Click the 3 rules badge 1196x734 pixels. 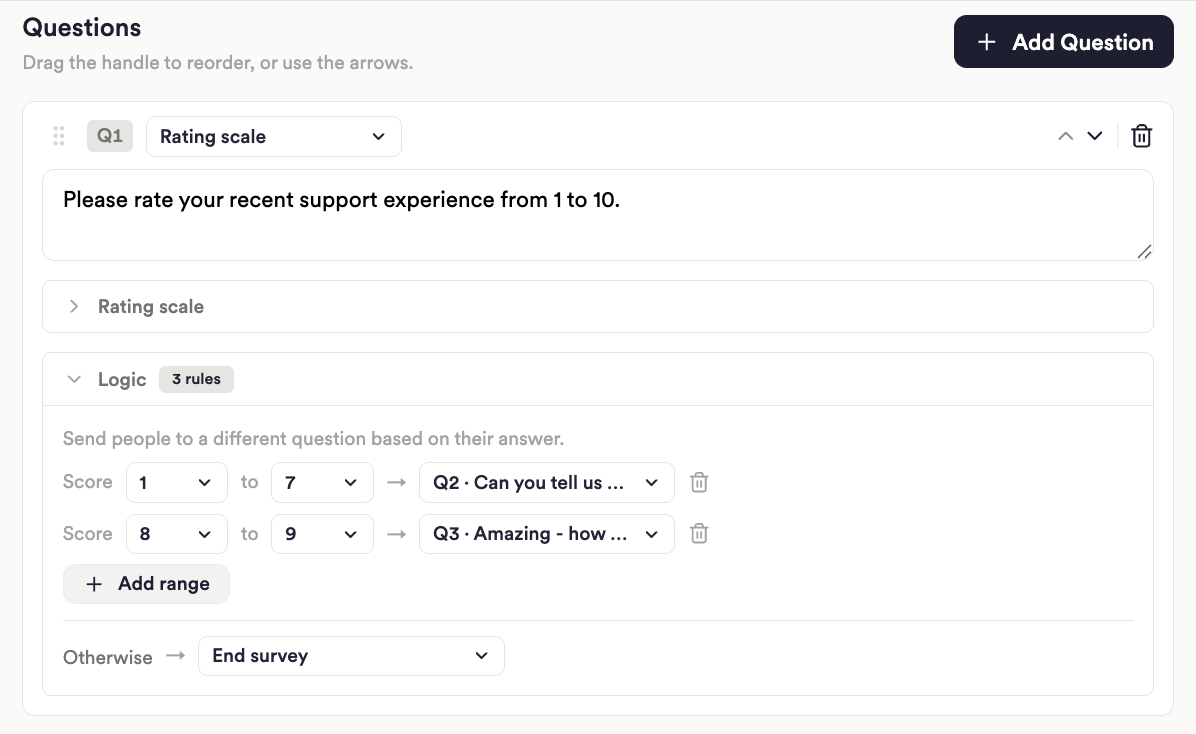click(196, 379)
